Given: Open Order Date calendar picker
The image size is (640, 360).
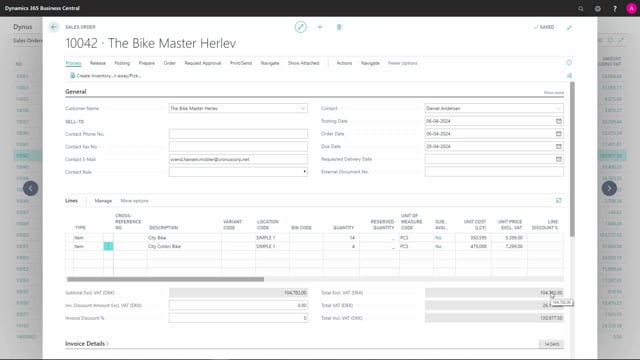Looking at the screenshot, I should point(559,133).
